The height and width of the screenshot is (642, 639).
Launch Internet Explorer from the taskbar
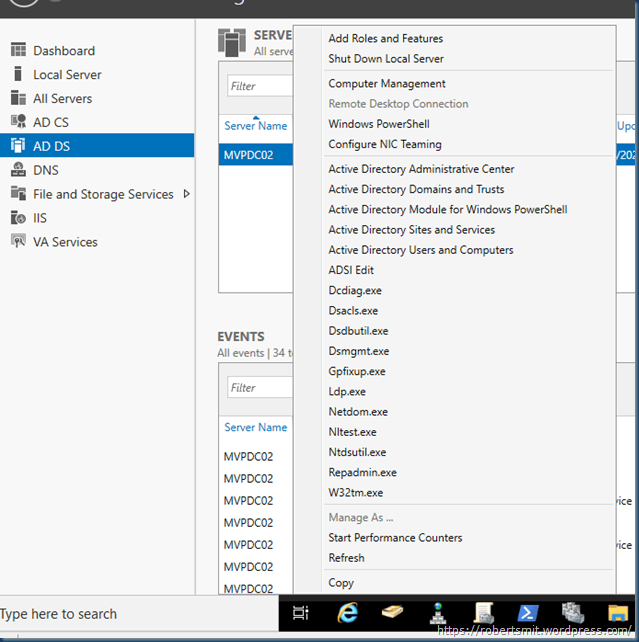click(x=348, y=613)
